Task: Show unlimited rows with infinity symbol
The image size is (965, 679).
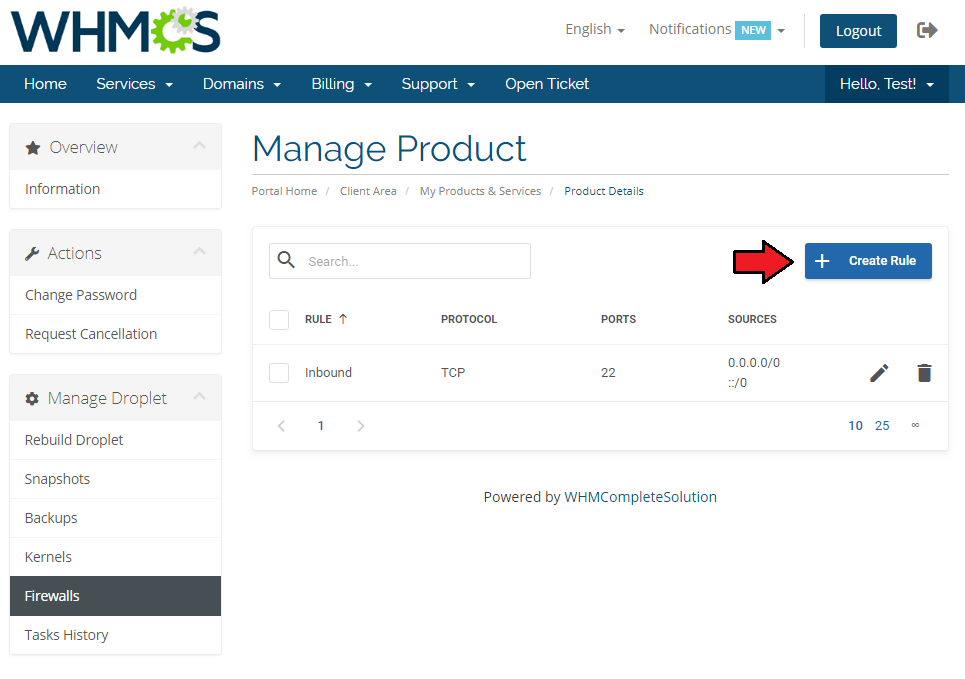Action: [x=915, y=425]
